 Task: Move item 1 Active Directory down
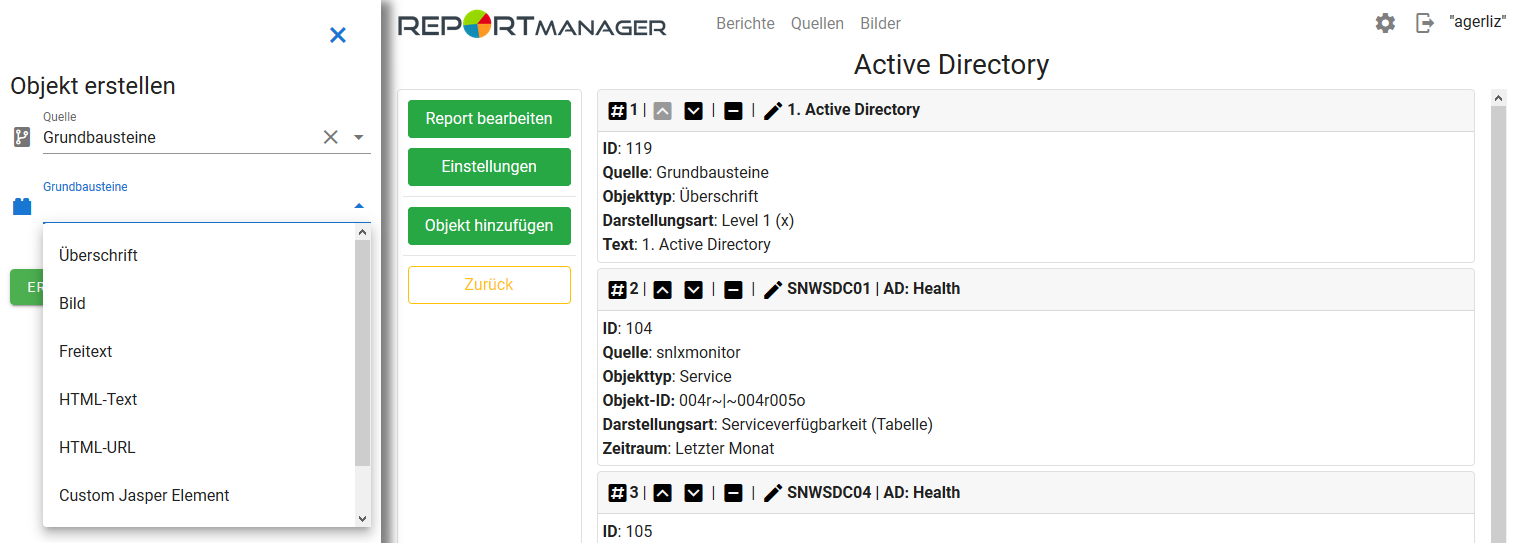693,110
